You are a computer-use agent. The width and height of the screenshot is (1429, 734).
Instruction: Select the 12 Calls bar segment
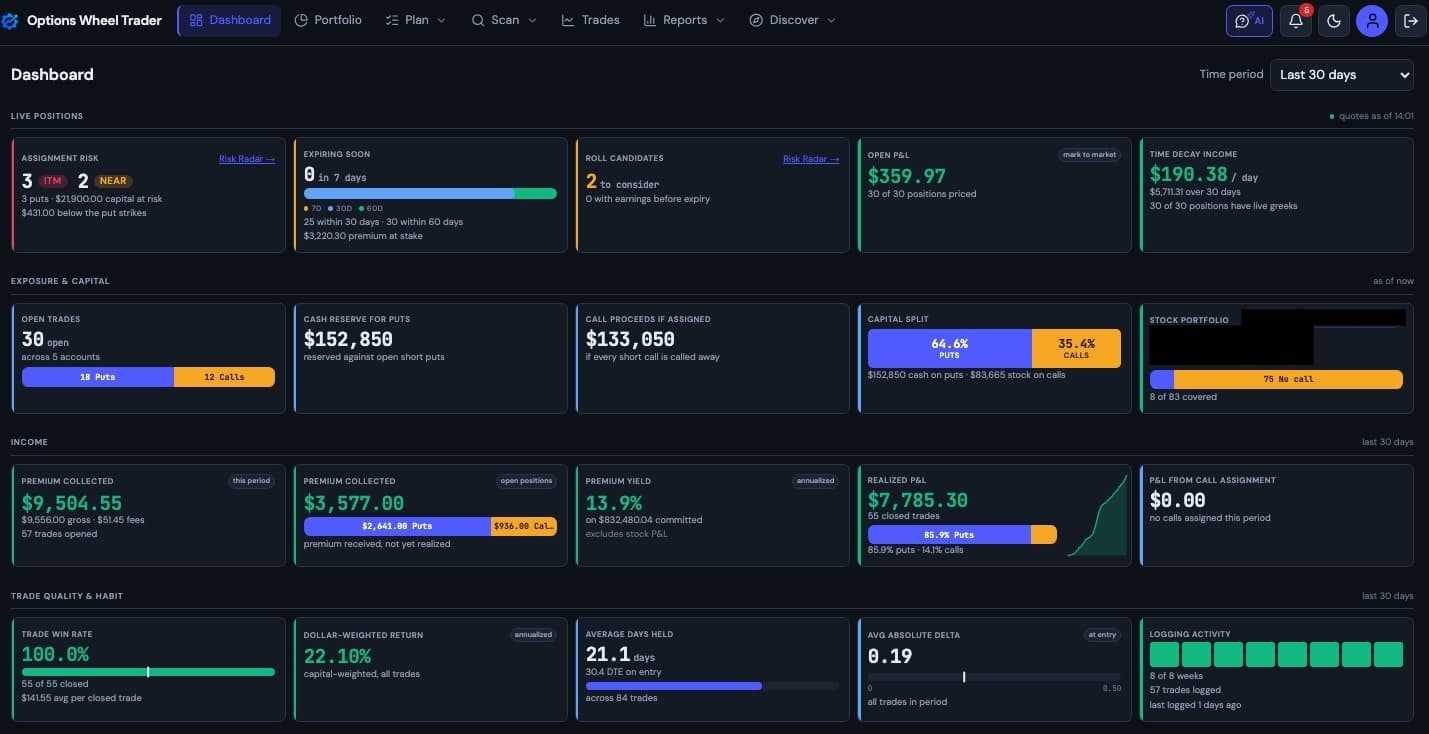coord(224,377)
